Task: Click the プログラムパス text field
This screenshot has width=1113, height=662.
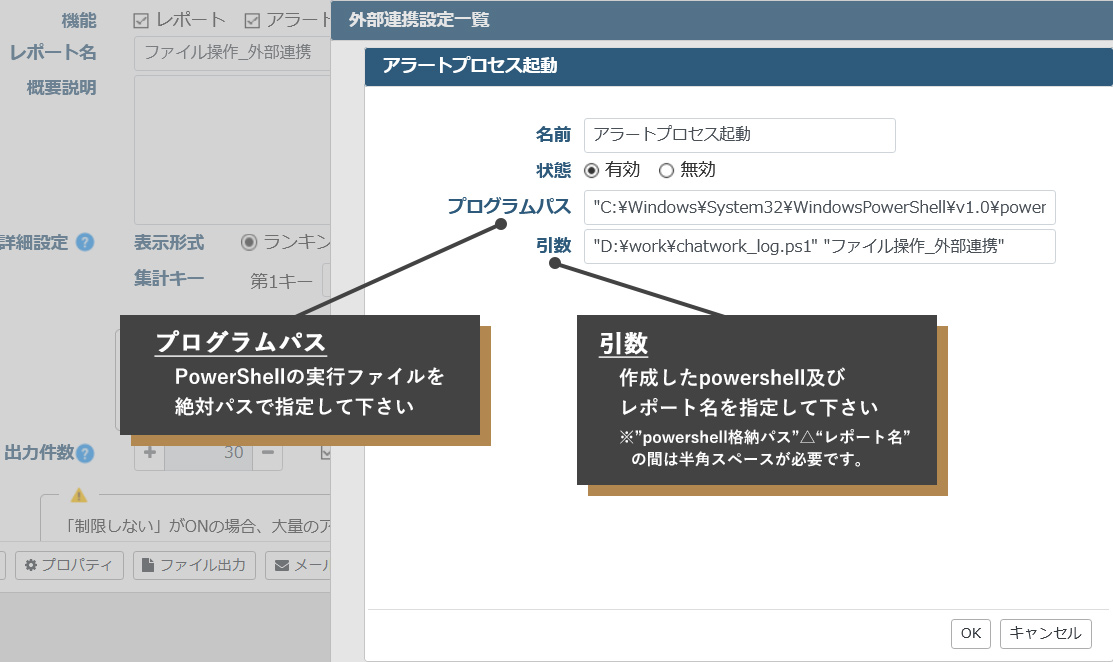Action: point(820,207)
